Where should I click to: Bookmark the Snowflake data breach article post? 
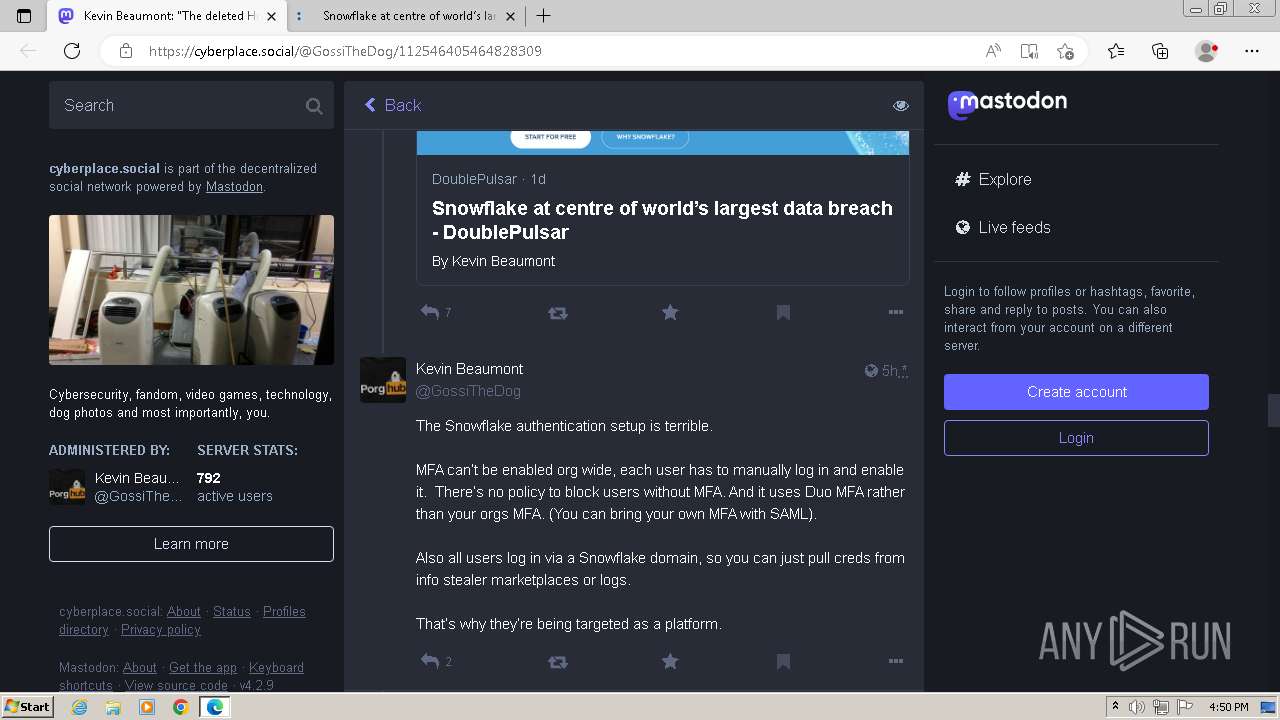(x=783, y=313)
